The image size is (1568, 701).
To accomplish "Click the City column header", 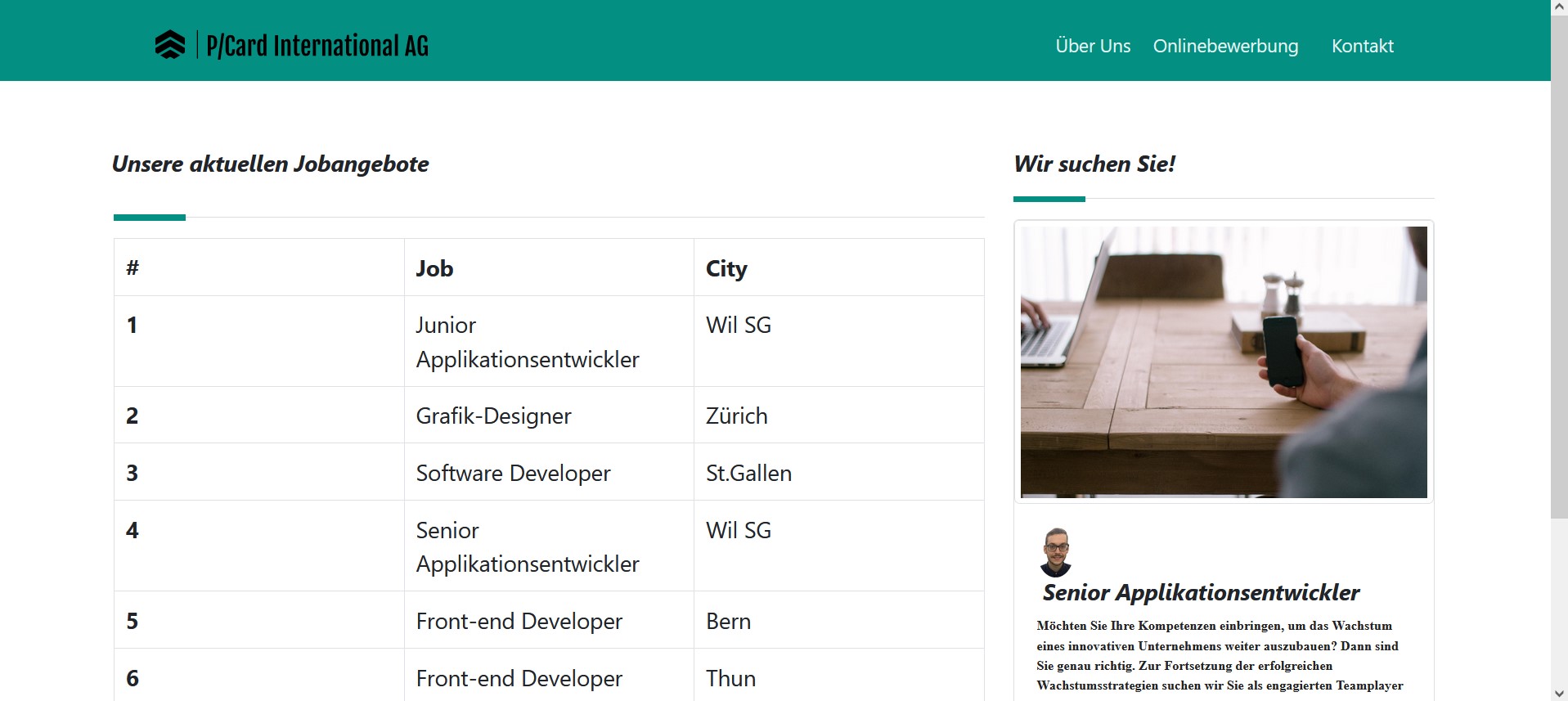I will click(726, 268).
